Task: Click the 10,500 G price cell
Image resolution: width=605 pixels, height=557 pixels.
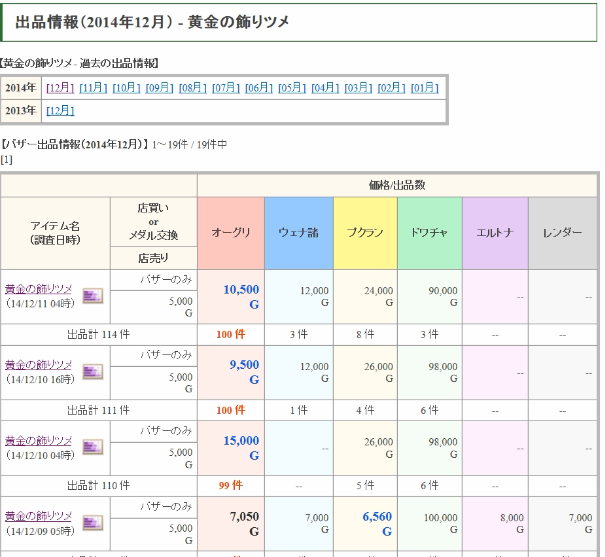Action: [231, 297]
